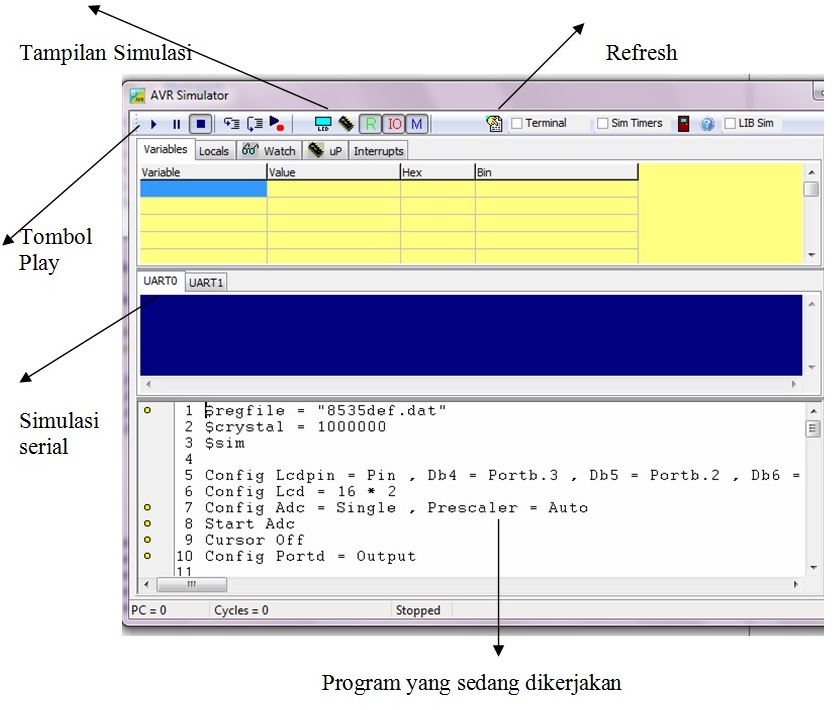The height and width of the screenshot is (710, 840).
Task: Enable the Terminal checkbox
Action: coord(519,123)
